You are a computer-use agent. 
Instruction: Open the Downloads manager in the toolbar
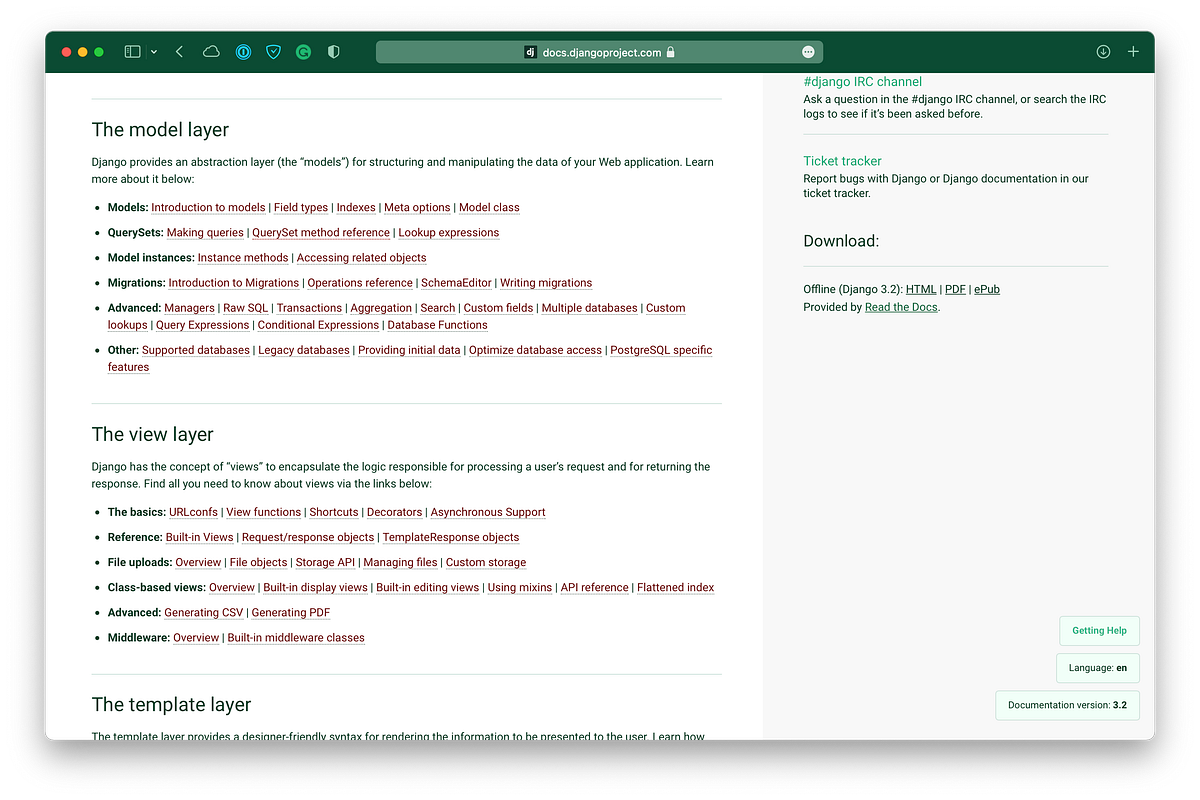point(1102,51)
